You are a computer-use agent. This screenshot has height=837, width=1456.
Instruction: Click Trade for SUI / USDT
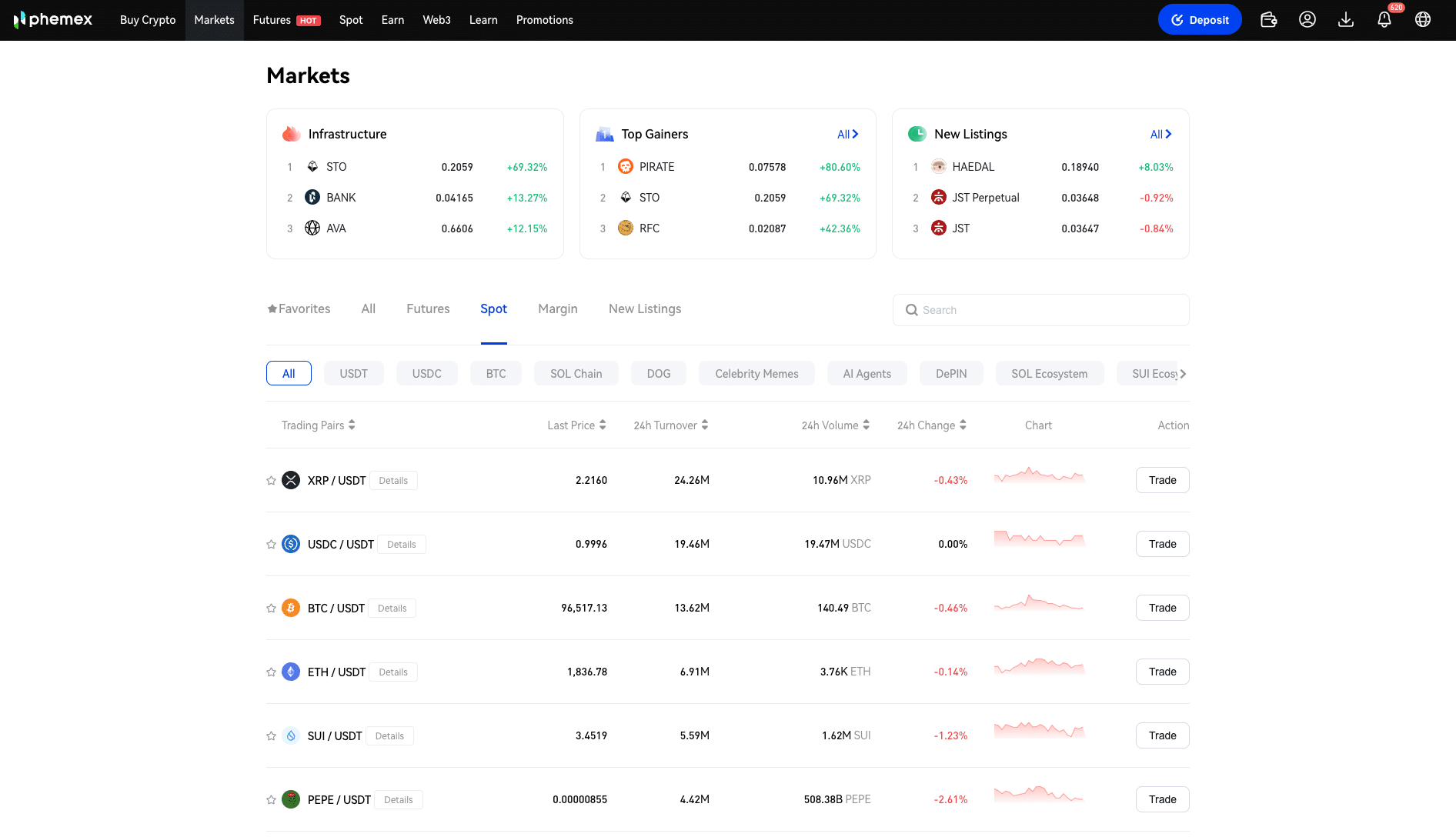pos(1162,735)
